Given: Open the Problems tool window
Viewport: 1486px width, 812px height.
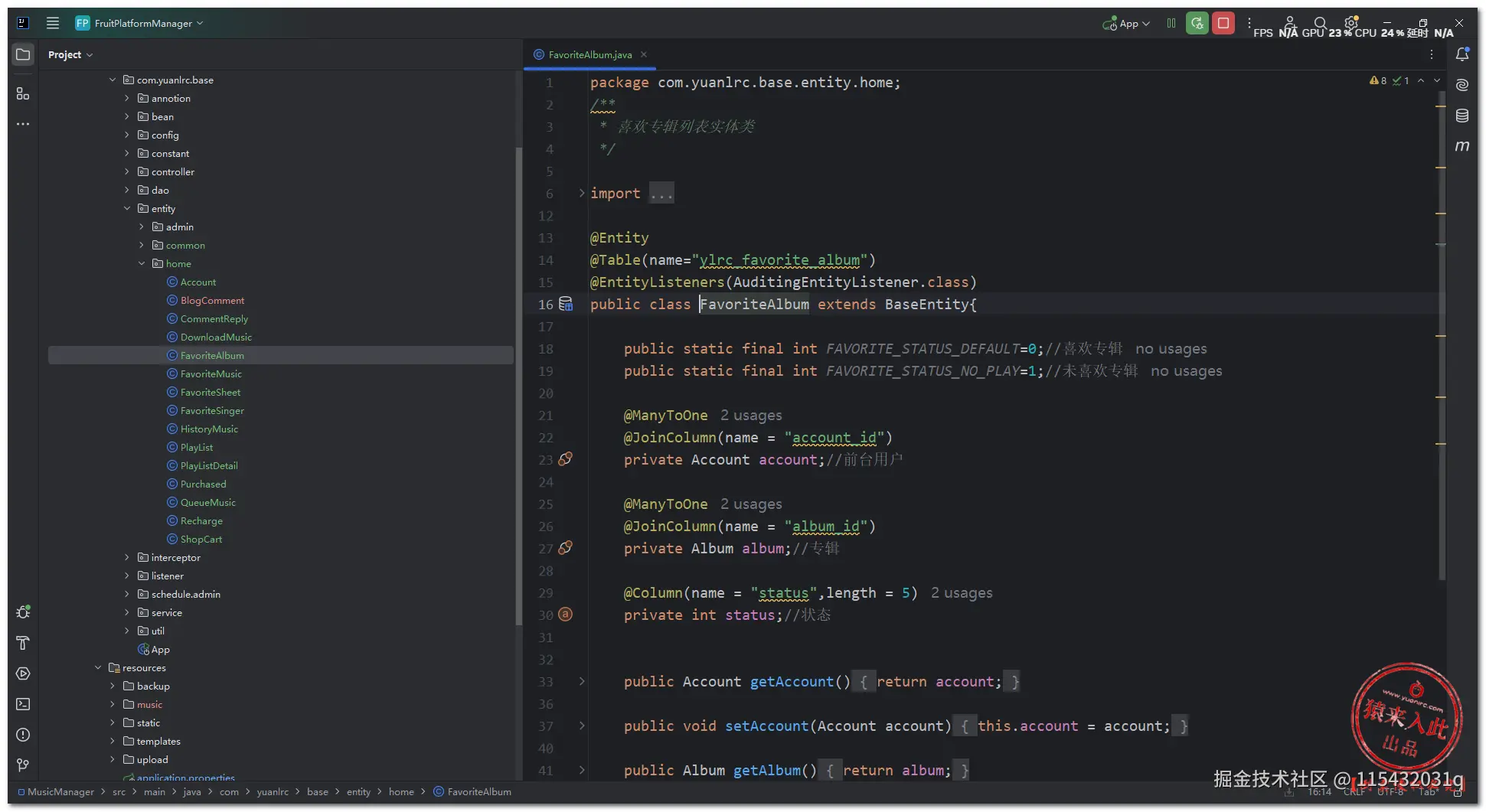Looking at the screenshot, I should (x=23, y=735).
